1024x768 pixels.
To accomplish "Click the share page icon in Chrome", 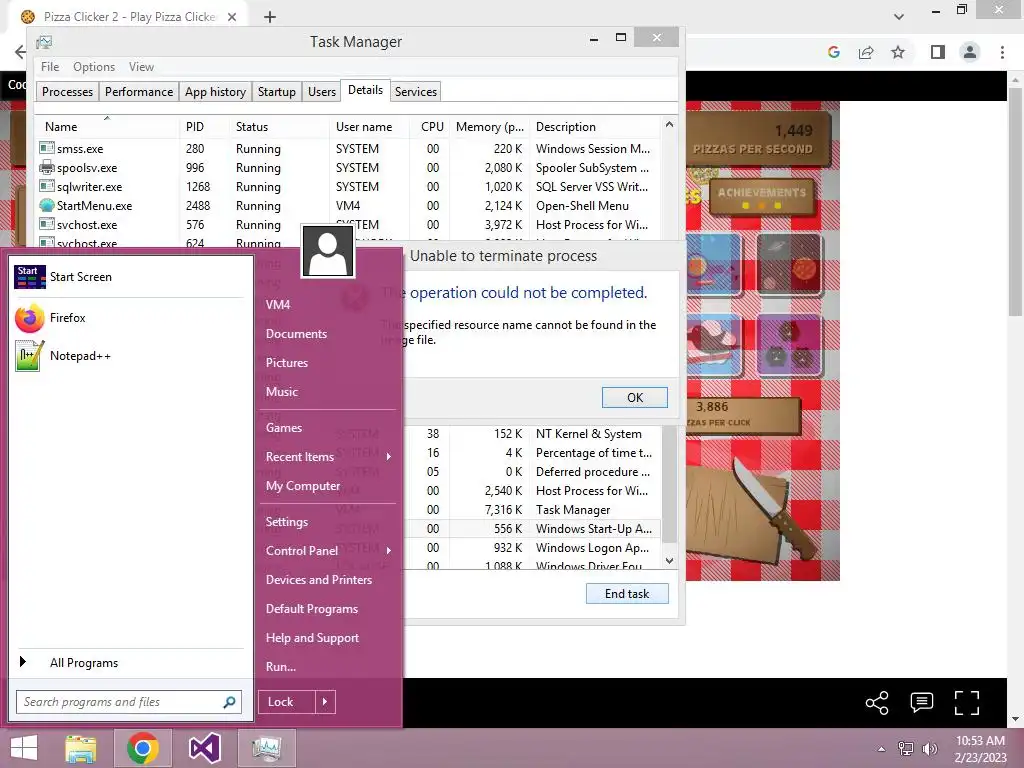I will pos(866,52).
